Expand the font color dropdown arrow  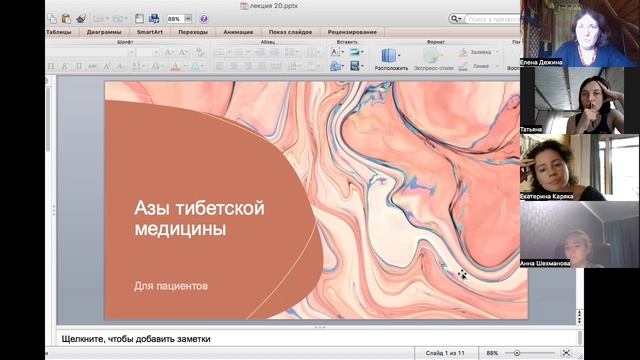tap(185, 66)
